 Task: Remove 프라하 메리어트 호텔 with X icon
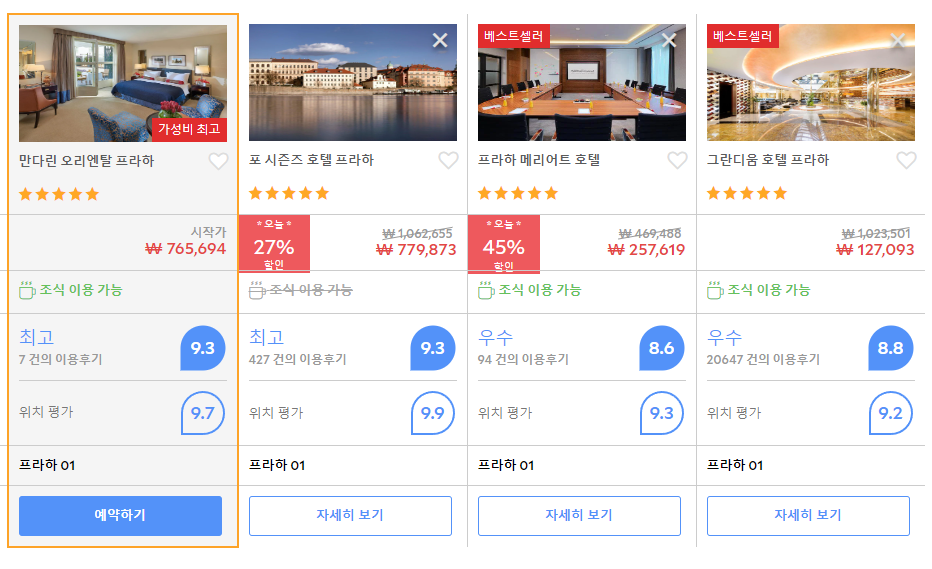[x=669, y=40]
